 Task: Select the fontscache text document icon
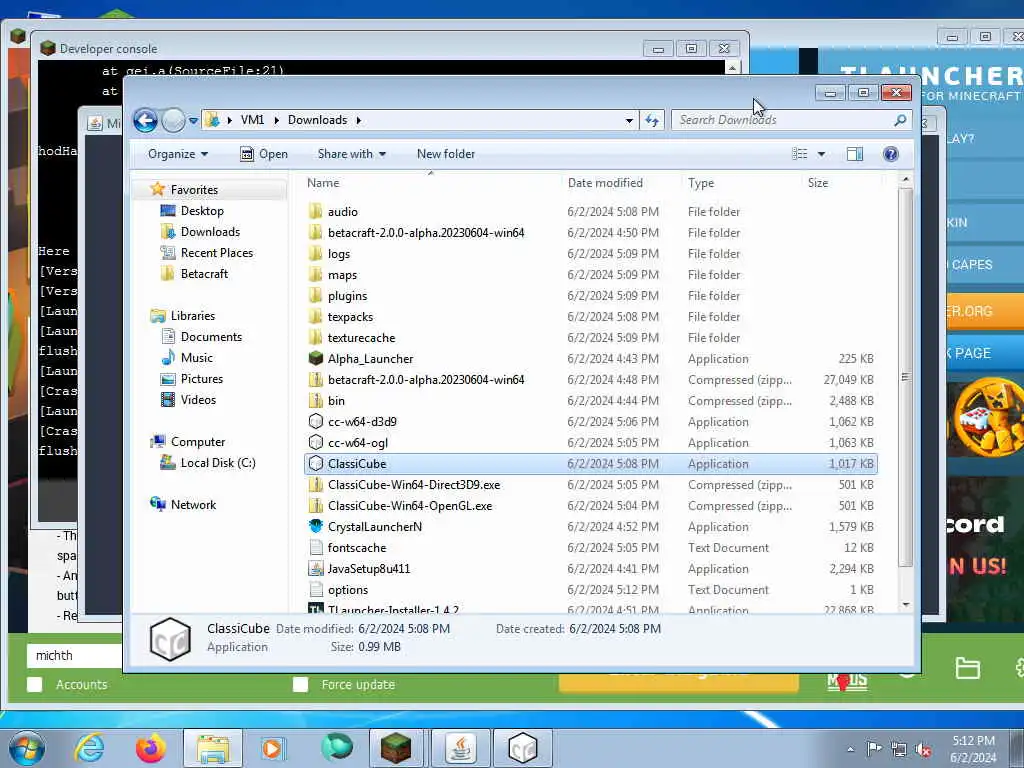click(315, 547)
